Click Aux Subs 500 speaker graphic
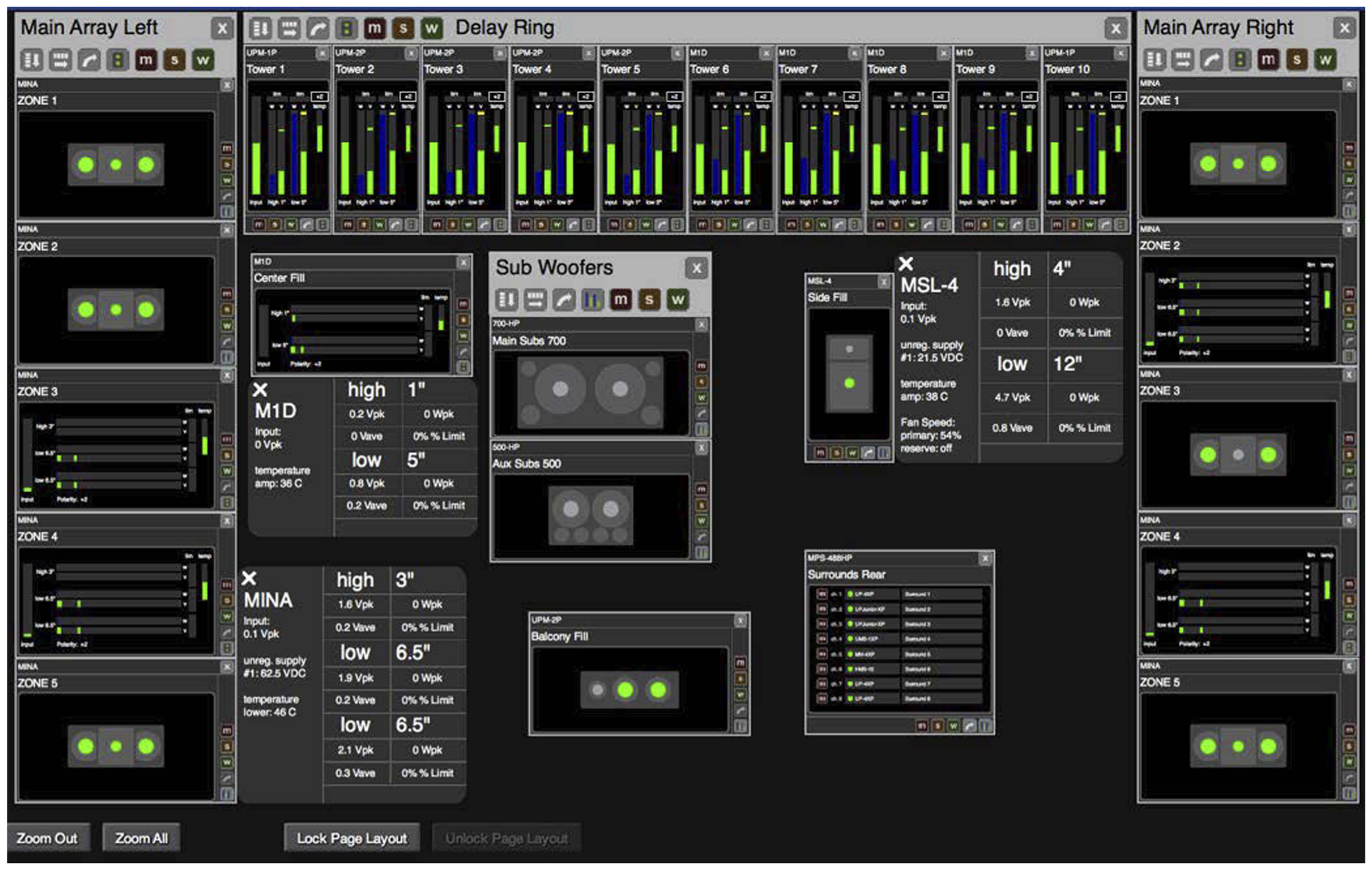 coord(590,516)
